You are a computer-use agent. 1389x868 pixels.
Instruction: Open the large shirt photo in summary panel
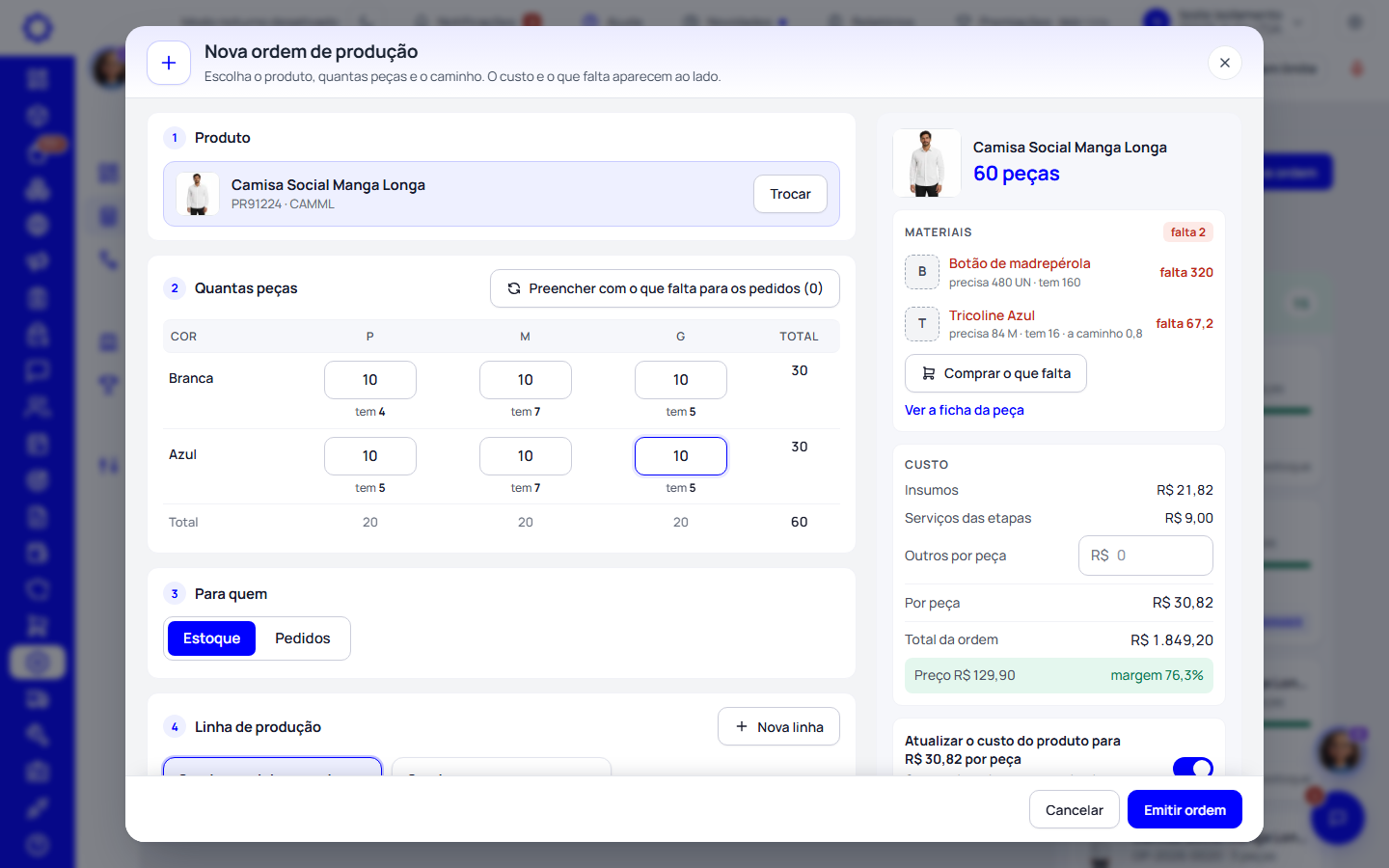tap(927, 163)
